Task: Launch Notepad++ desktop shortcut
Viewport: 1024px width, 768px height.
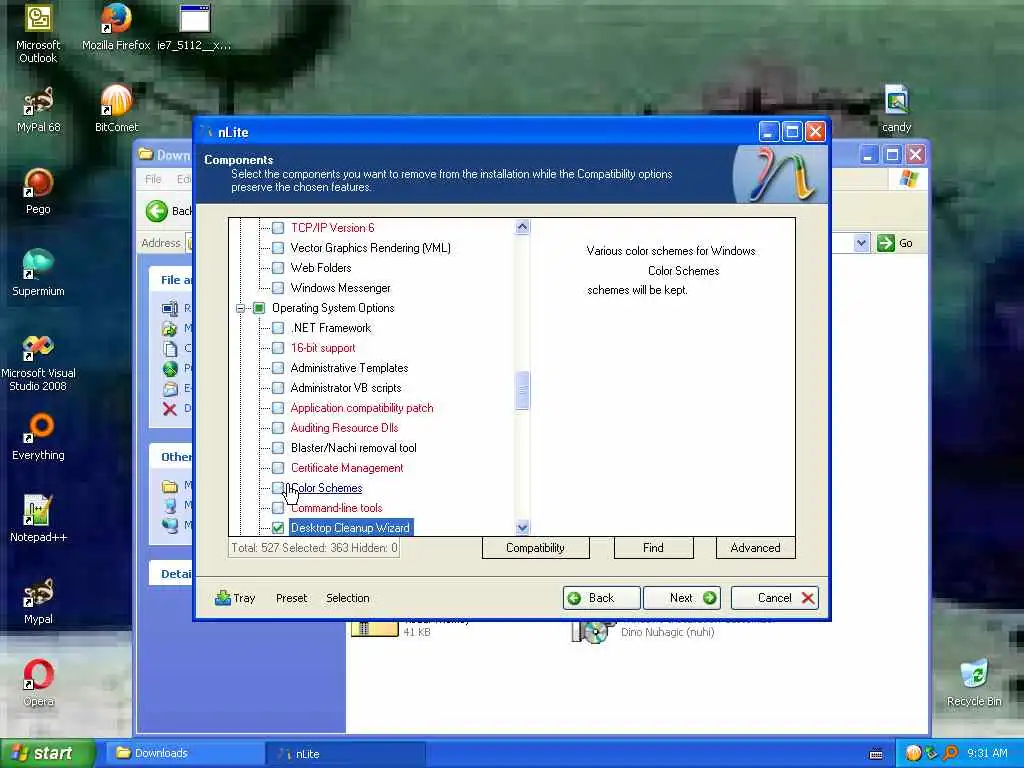Action: pyautogui.click(x=38, y=519)
